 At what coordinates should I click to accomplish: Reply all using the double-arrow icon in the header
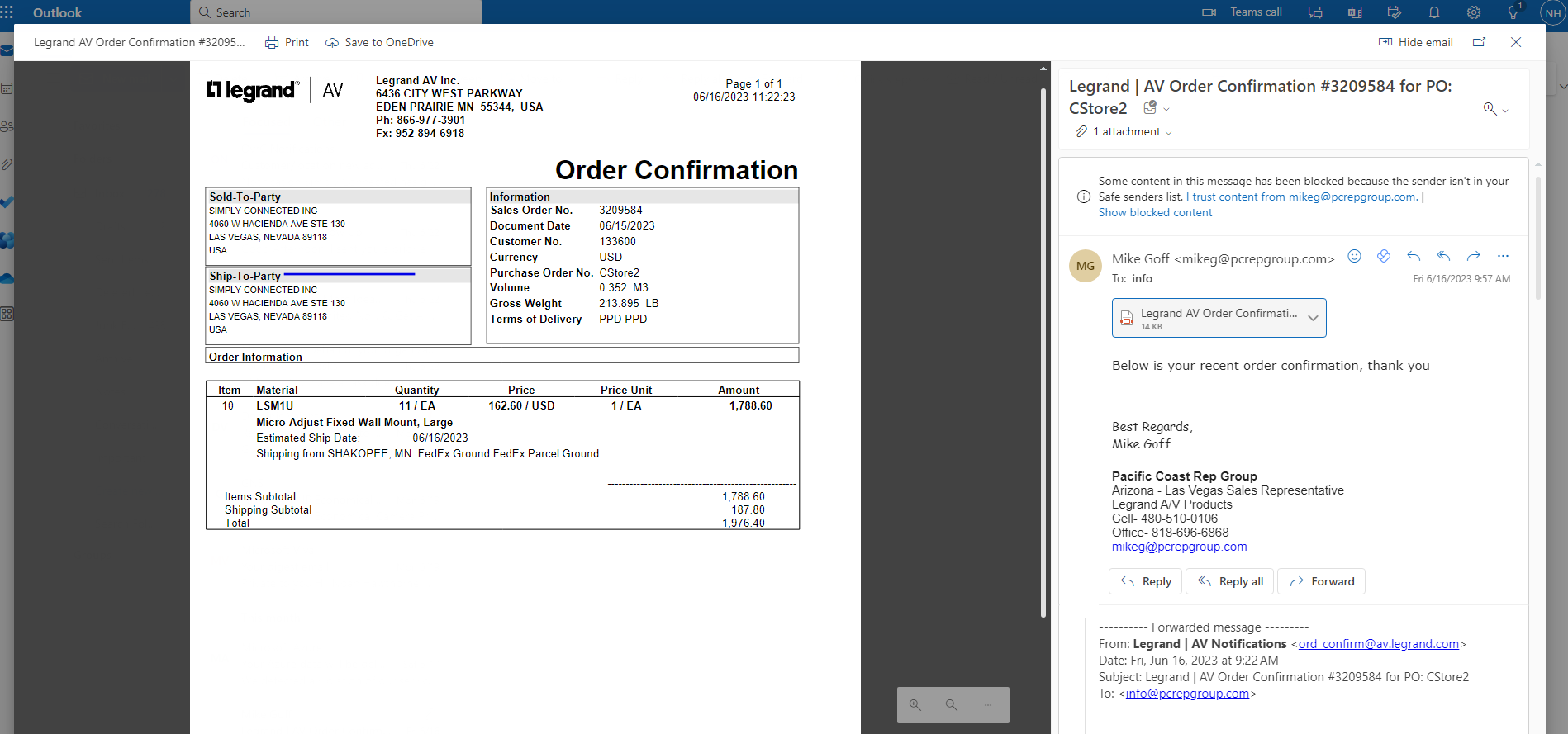[1443, 256]
